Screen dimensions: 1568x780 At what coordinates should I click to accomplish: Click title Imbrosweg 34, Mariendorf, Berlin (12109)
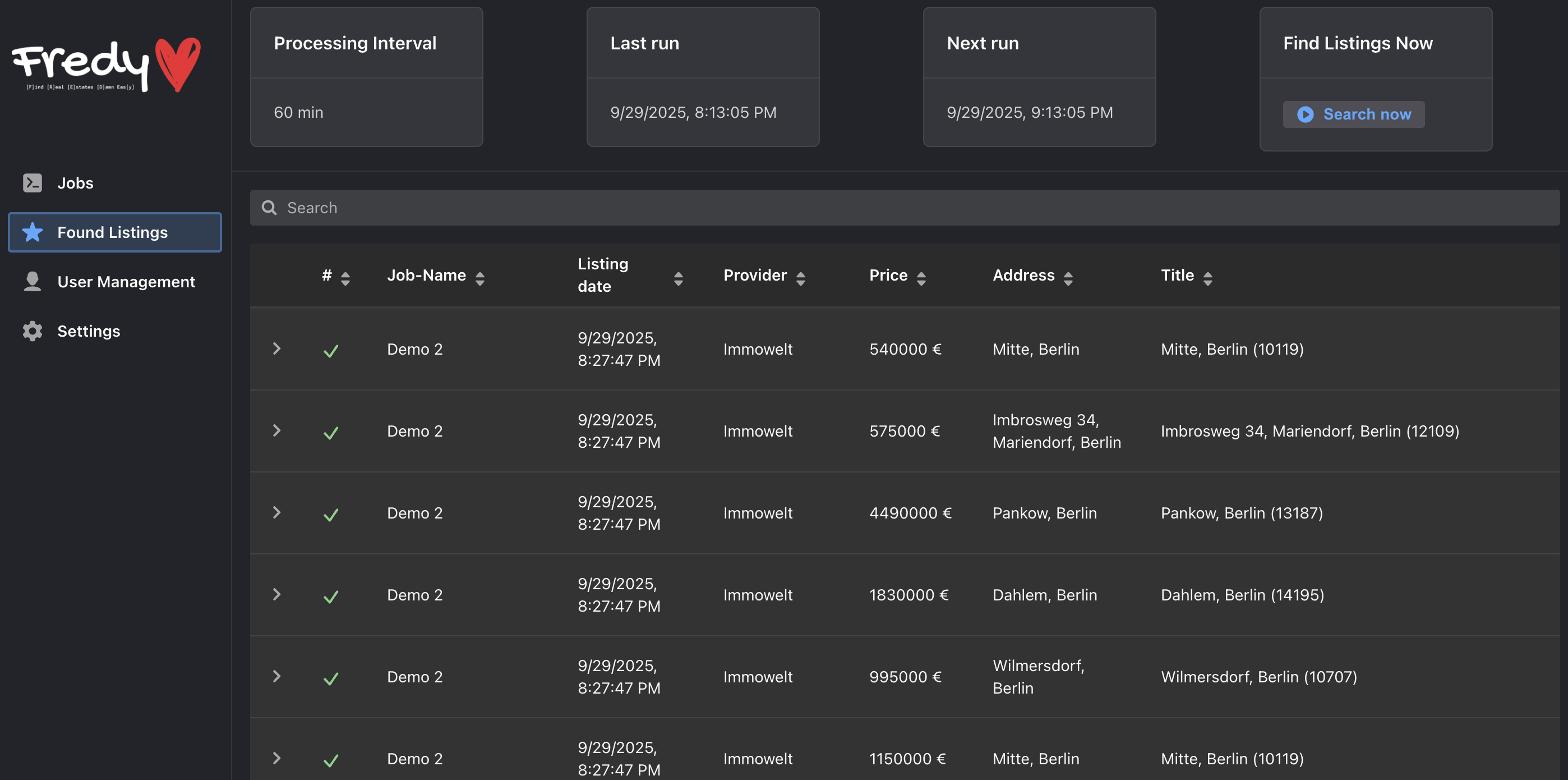click(x=1310, y=431)
